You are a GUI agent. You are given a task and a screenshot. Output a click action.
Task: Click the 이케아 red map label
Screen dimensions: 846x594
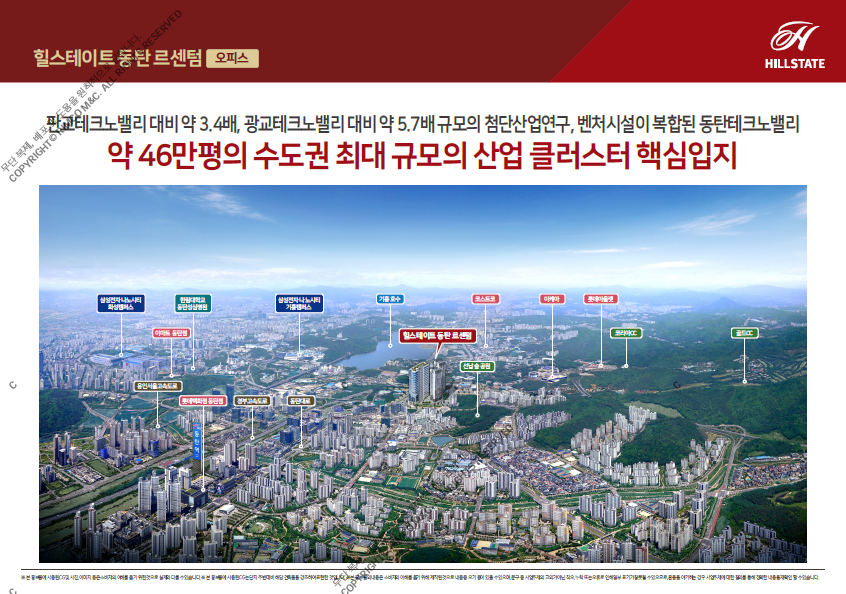pyautogui.click(x=552, y=299)
